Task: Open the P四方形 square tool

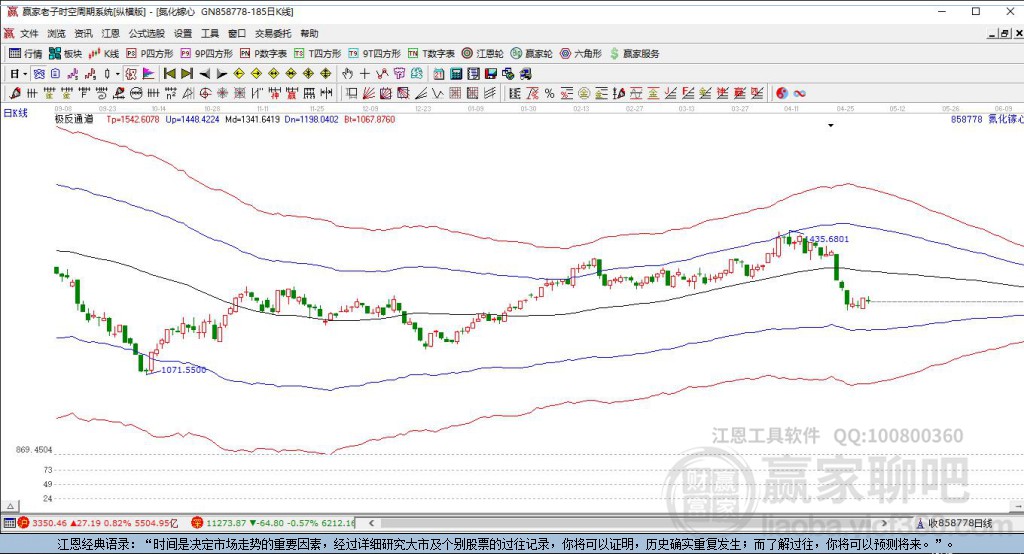Action: pyautogui.click(x=150, y=54)
